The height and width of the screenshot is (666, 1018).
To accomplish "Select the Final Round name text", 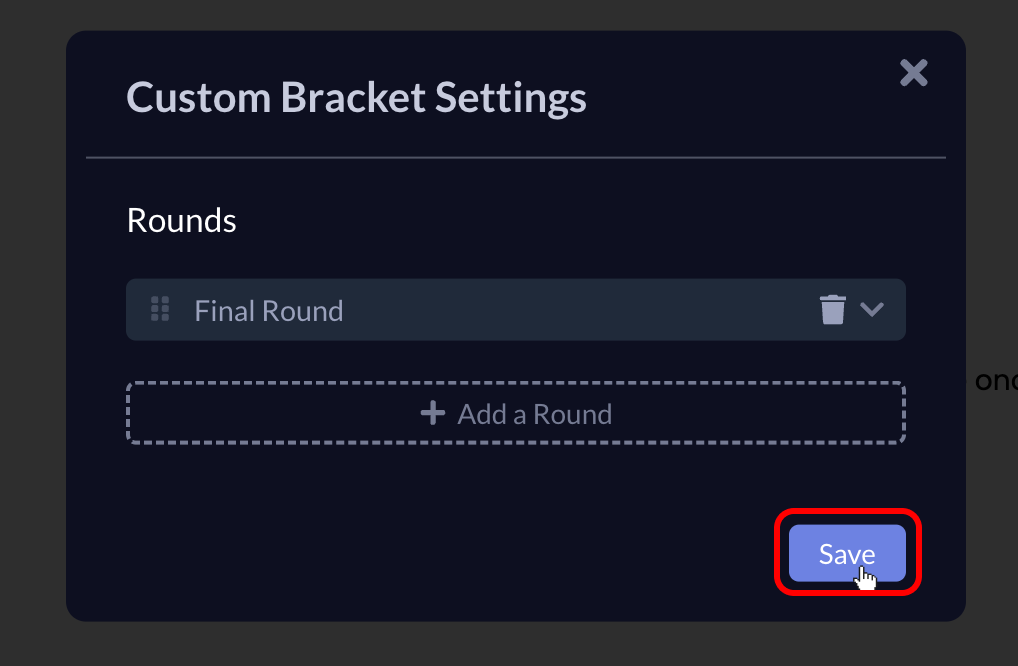I will pyautogui.click(x=269, y=311).
